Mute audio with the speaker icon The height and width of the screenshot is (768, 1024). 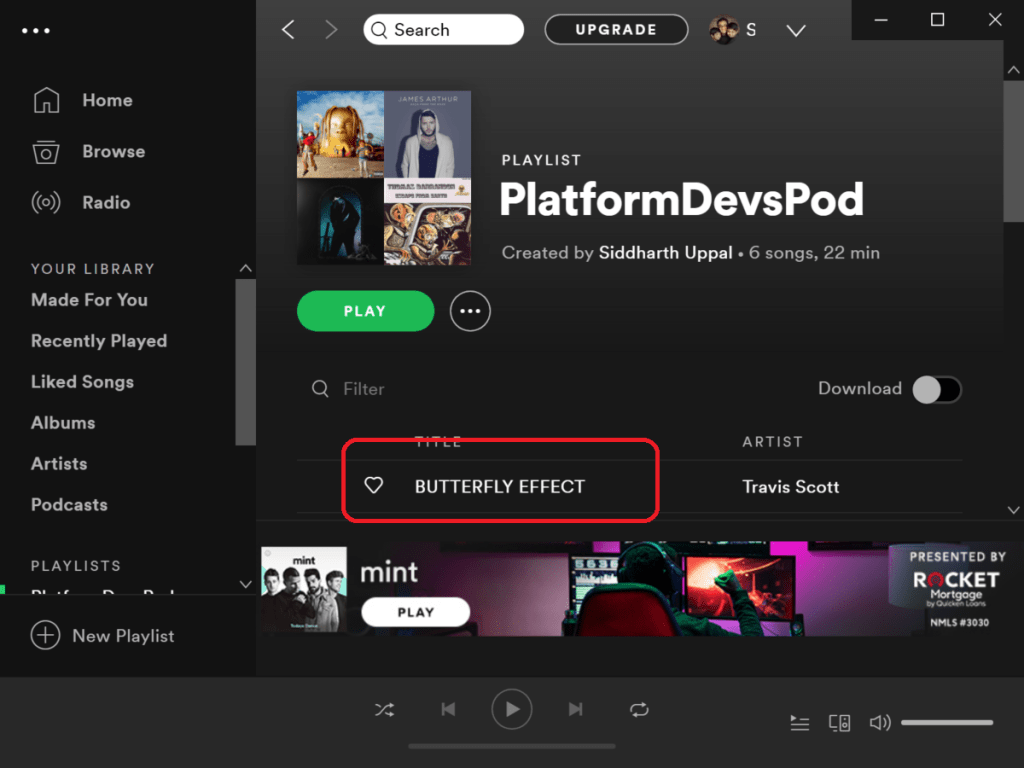click(x=879, y=723)
